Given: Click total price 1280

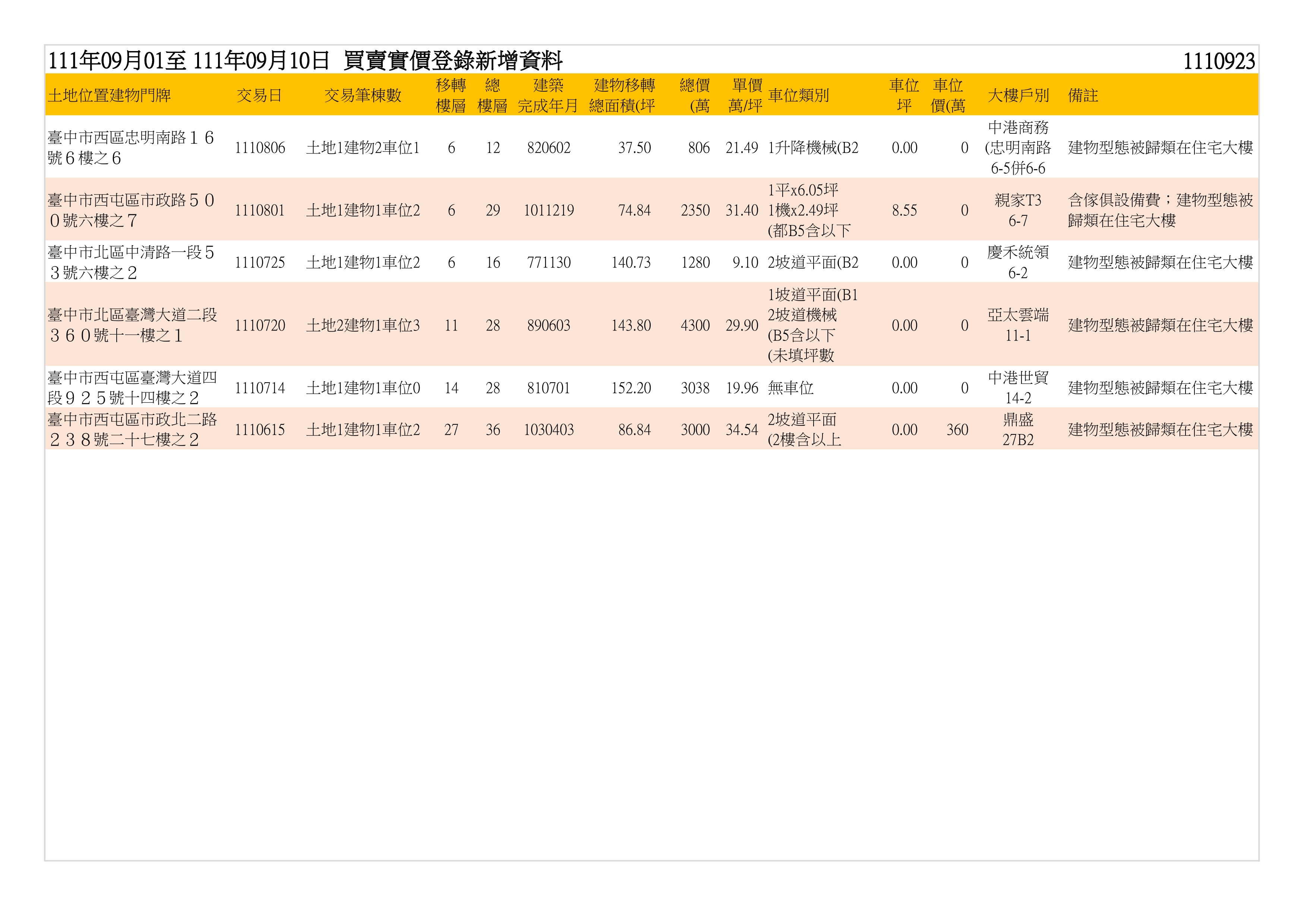Looking at the screenshot, I should tap(696, 262).
